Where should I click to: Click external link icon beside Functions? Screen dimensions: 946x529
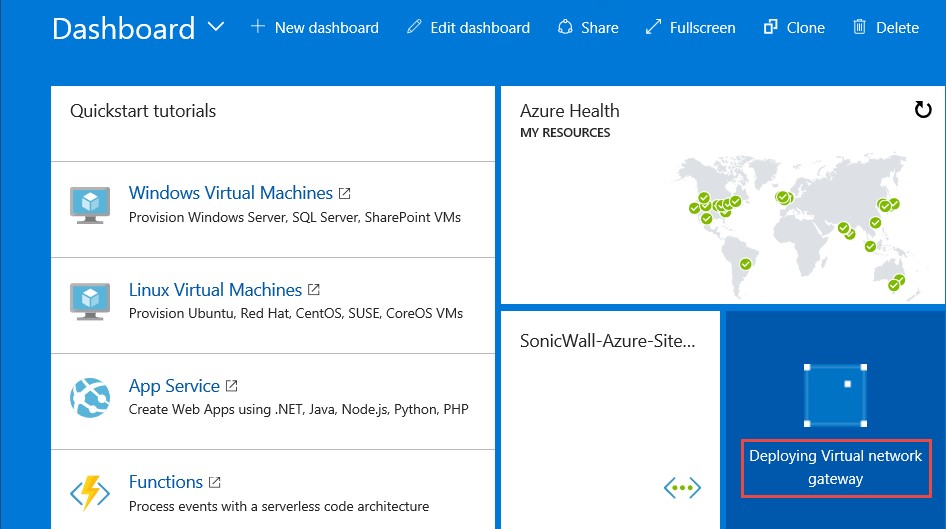click(x=215, y=482)
